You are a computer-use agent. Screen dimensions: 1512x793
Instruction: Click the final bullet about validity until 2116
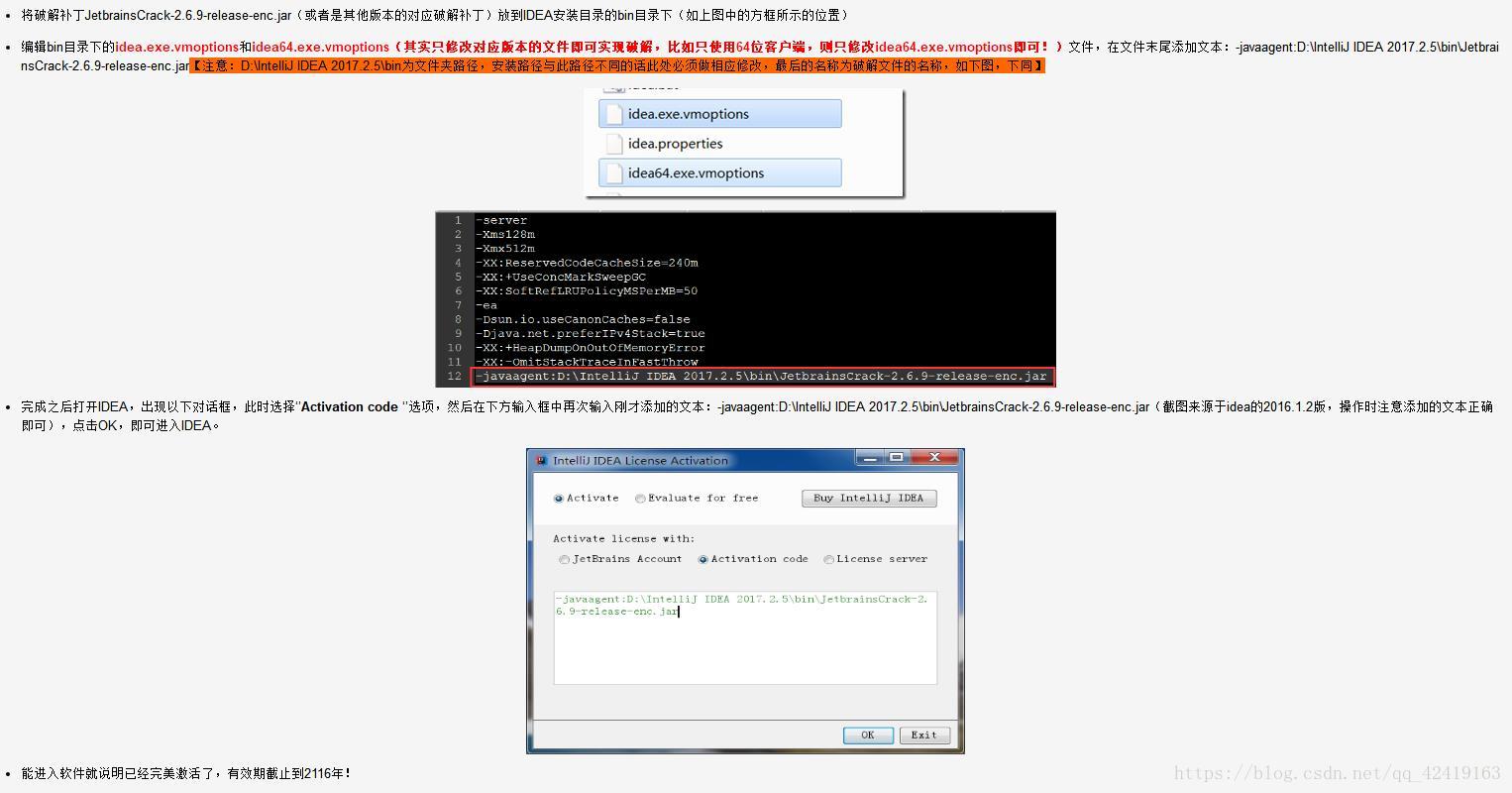[186, 773]
